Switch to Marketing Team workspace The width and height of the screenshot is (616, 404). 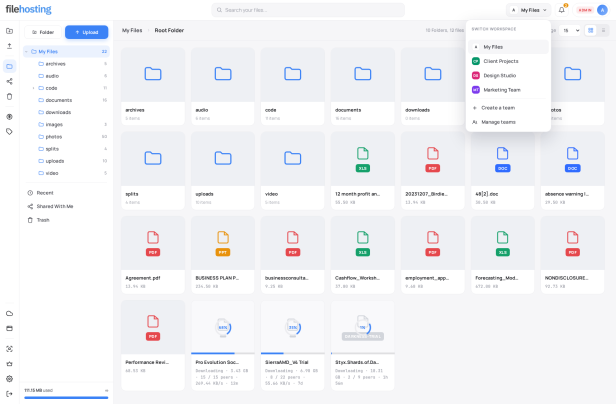coord(508,90)
